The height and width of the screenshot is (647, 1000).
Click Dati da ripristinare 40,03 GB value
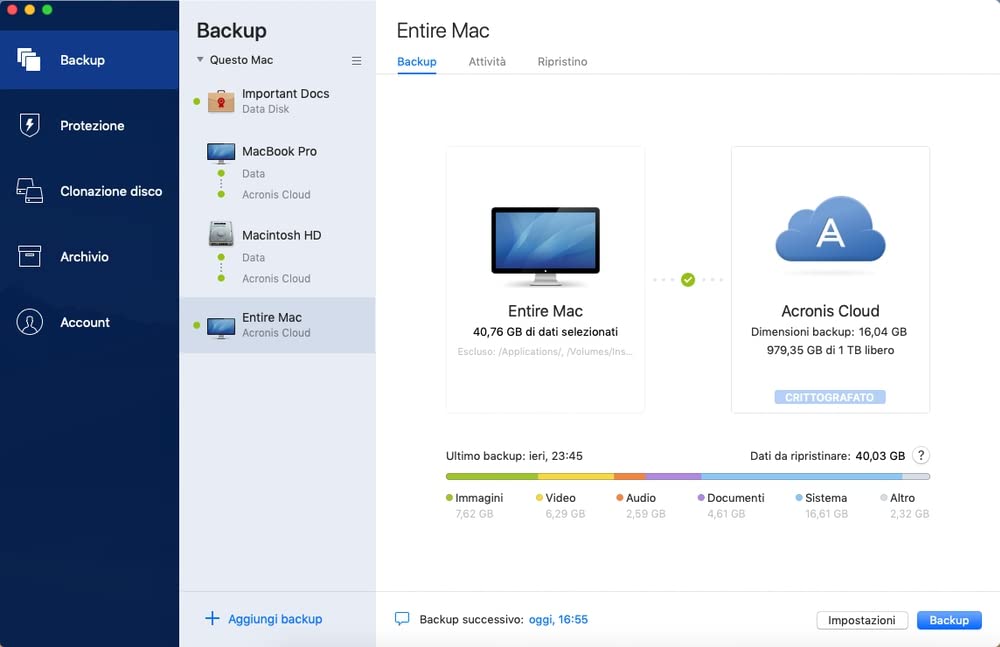point(880,456)
